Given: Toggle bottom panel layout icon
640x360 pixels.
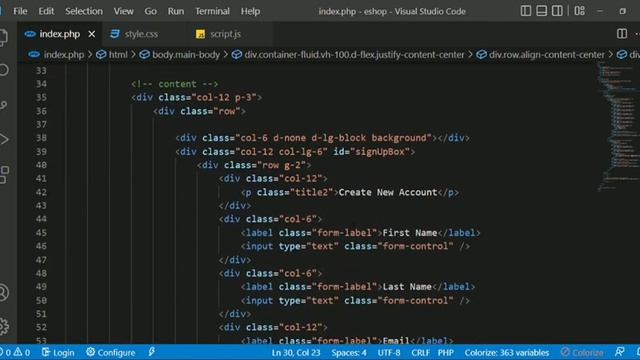Looking at the screenshot, I should [x=541, y=11].
